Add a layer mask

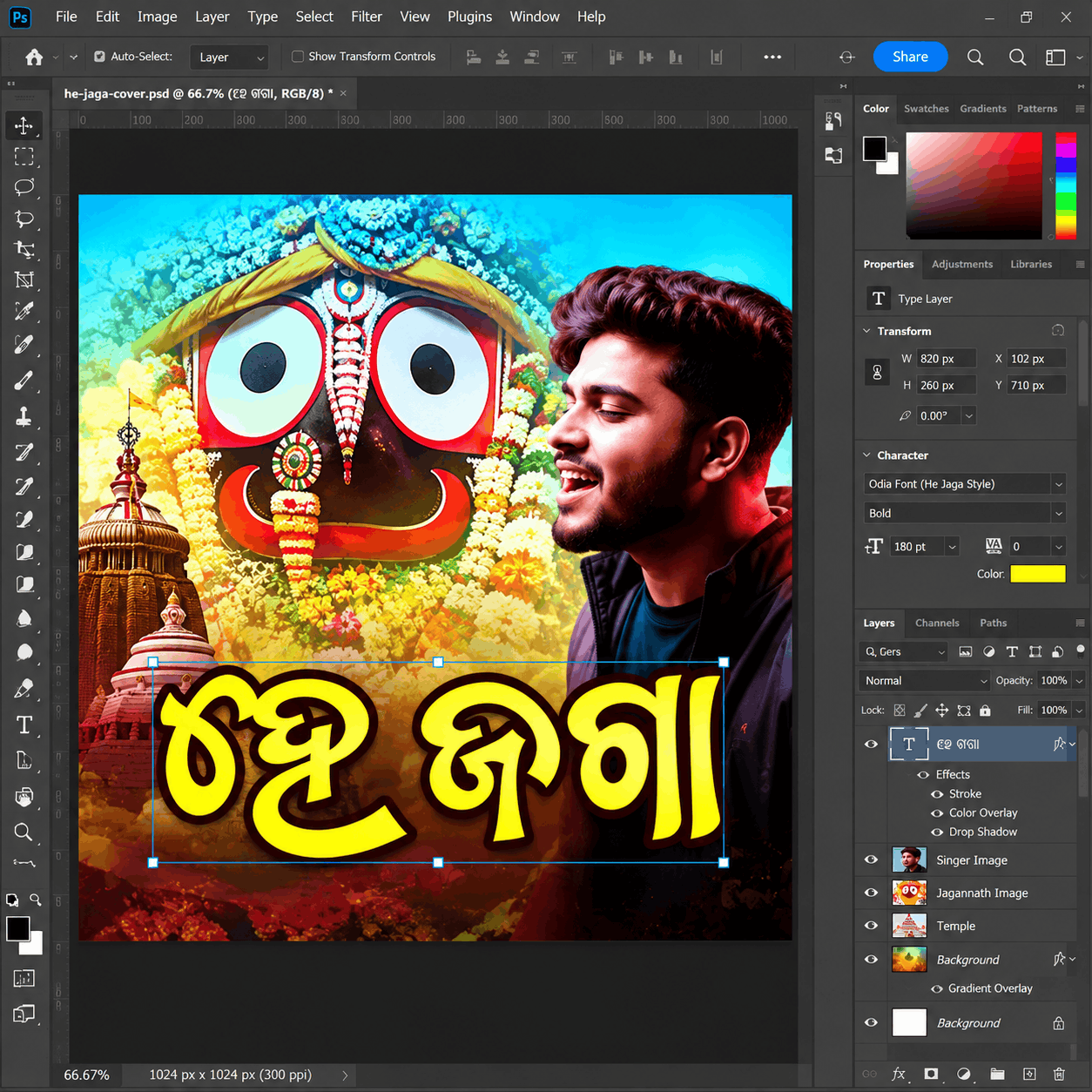(931, 1074)
